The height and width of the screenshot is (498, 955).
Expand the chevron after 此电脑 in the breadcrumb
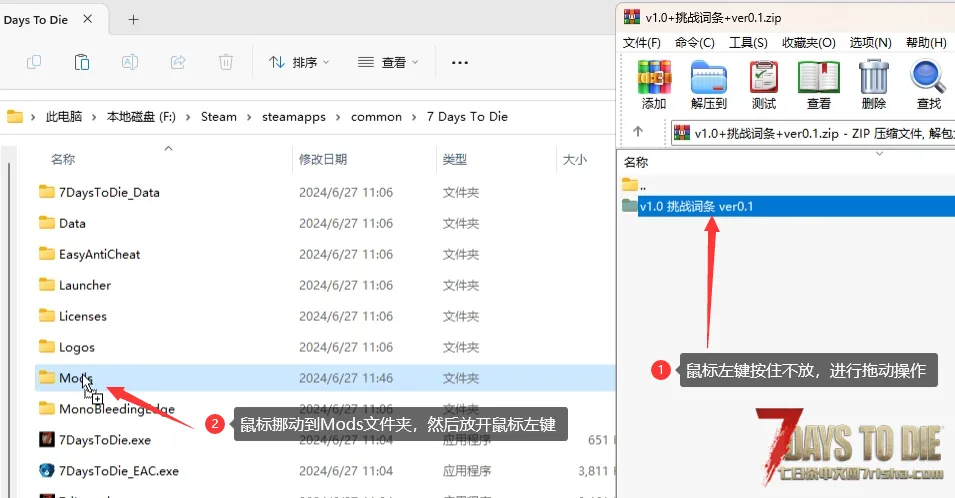[94, 117]
